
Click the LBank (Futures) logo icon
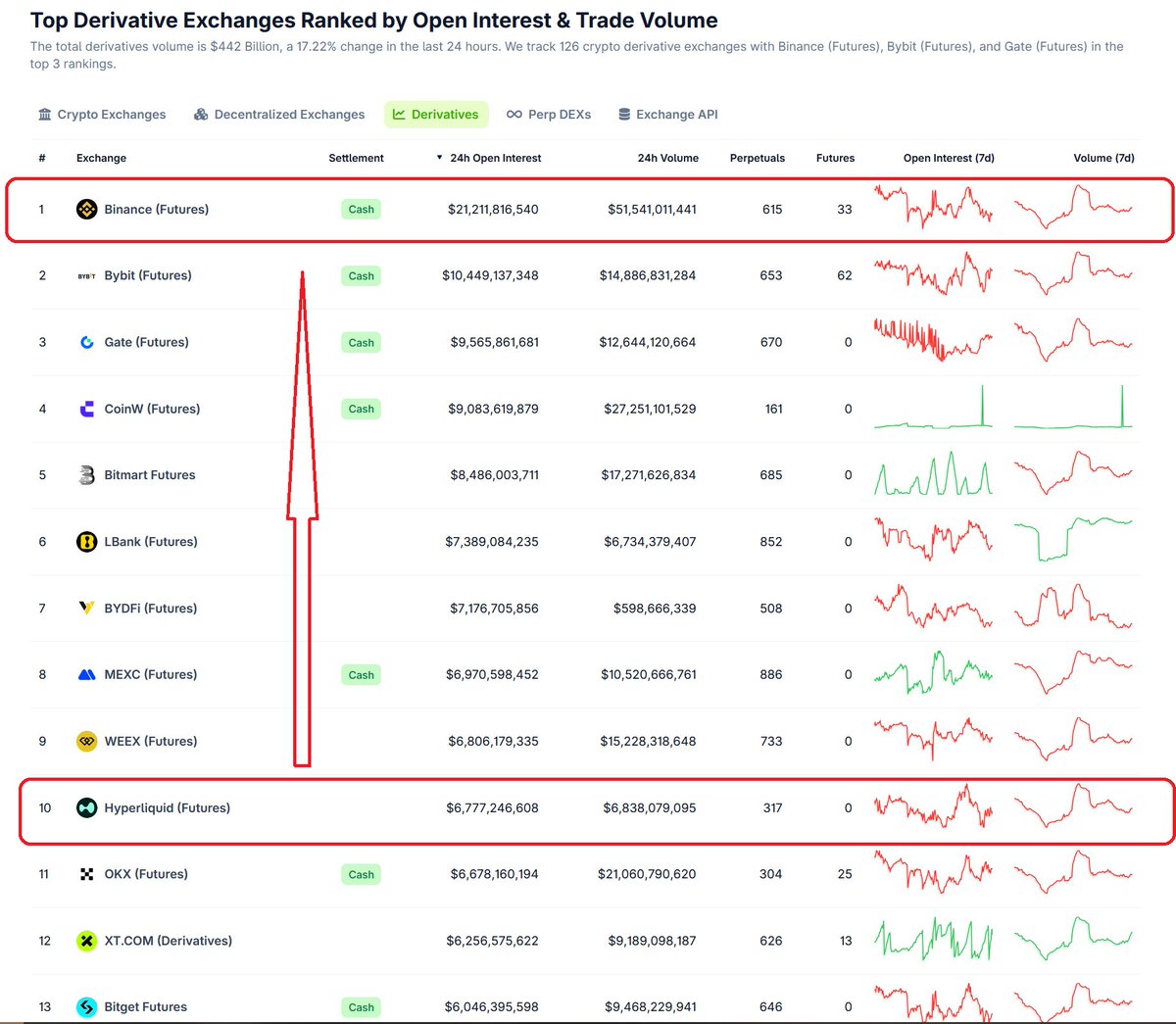coord(86,542)
